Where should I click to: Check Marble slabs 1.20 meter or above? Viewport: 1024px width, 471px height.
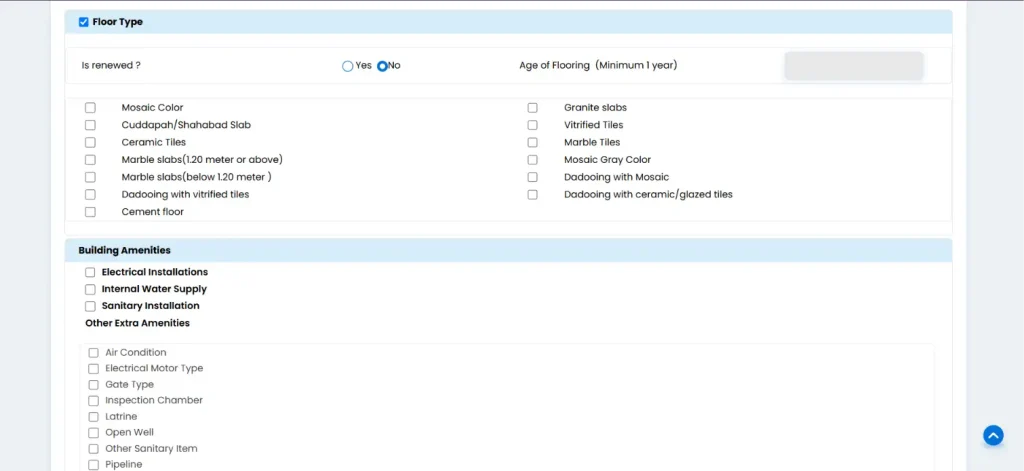coord(90,159)
